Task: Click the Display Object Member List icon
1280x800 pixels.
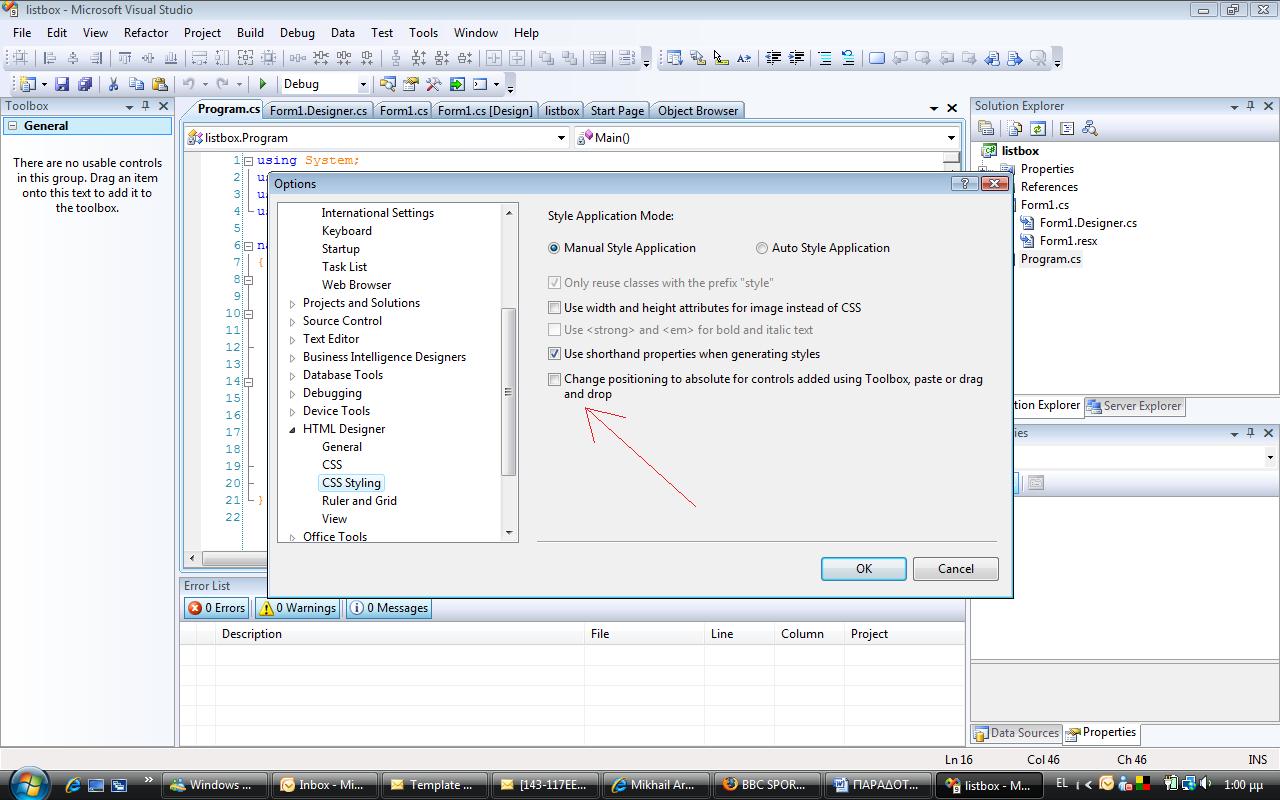Action: 674,58
